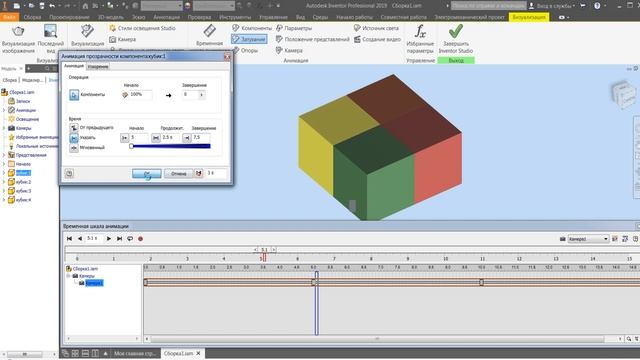Image resolution: width=640 pixels, height=360 pixels.
Task: Click the Камера animation tool in the Анимация group
Action: click(x=289, y=50)
